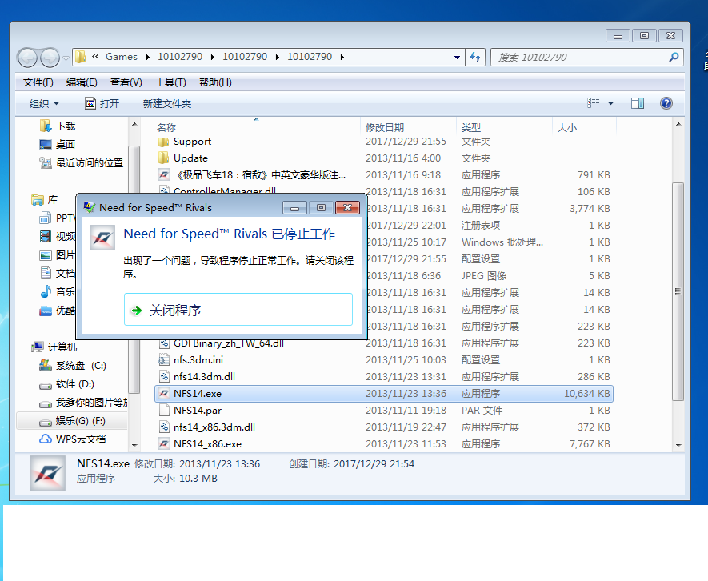Sort by 修改日期 column header

click(384, 127)
